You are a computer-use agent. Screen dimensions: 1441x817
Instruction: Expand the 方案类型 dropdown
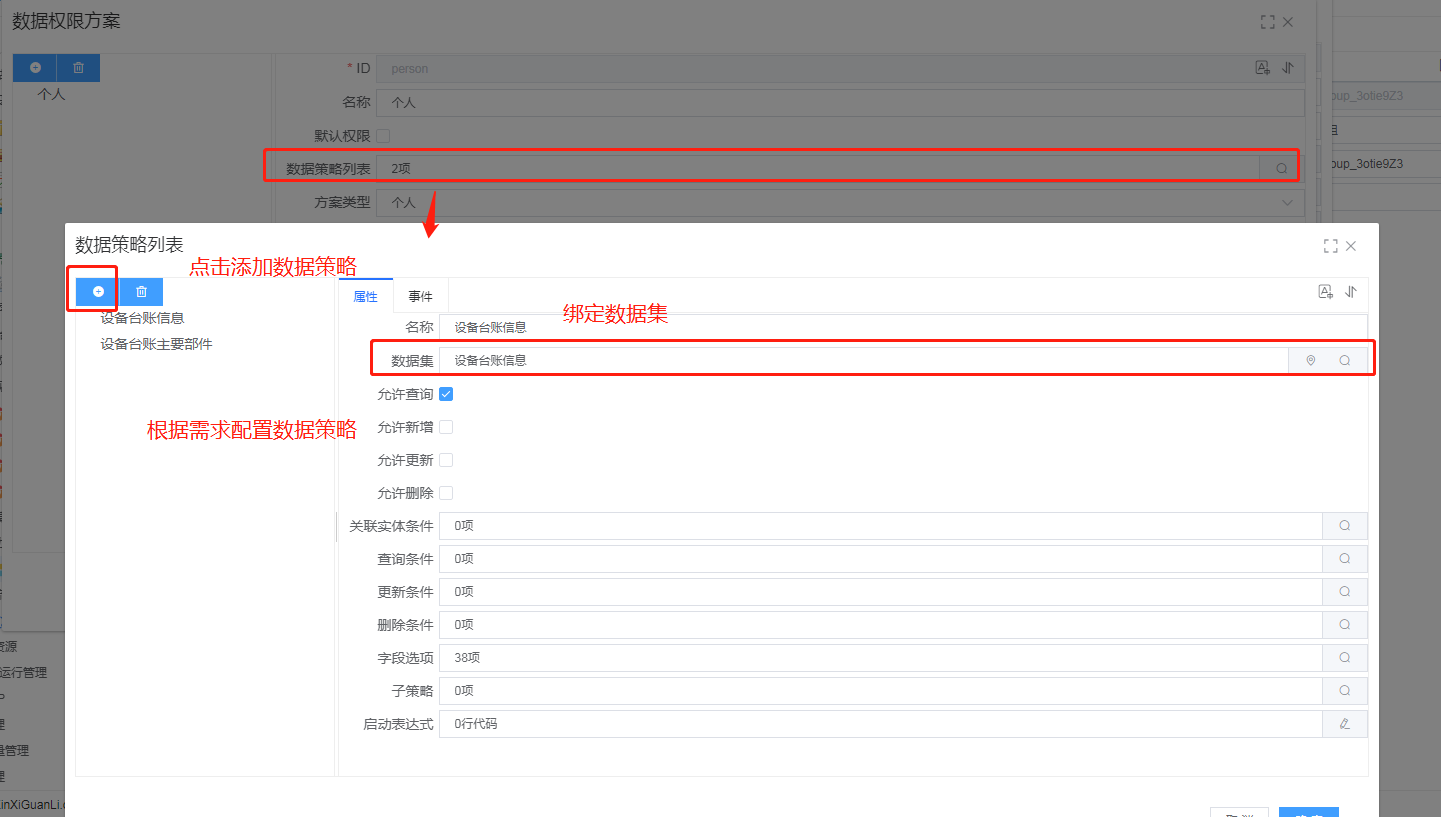click(x=1286, y=203)
